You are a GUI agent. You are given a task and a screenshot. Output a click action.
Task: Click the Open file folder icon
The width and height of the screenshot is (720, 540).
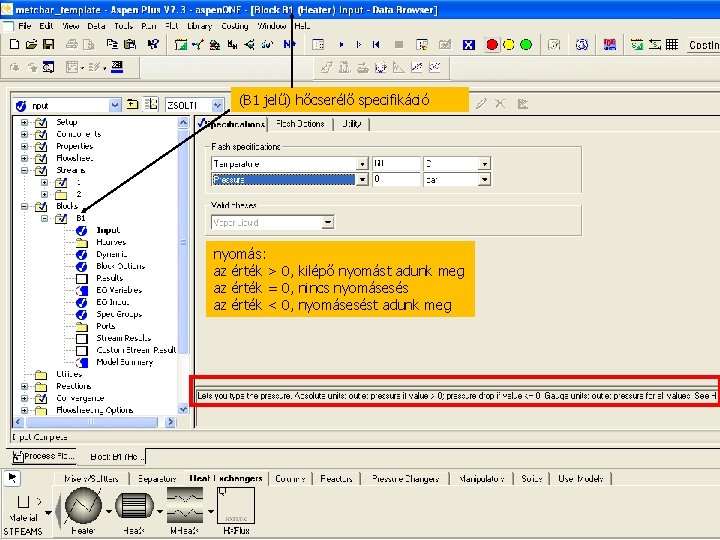tap(31, 44)
